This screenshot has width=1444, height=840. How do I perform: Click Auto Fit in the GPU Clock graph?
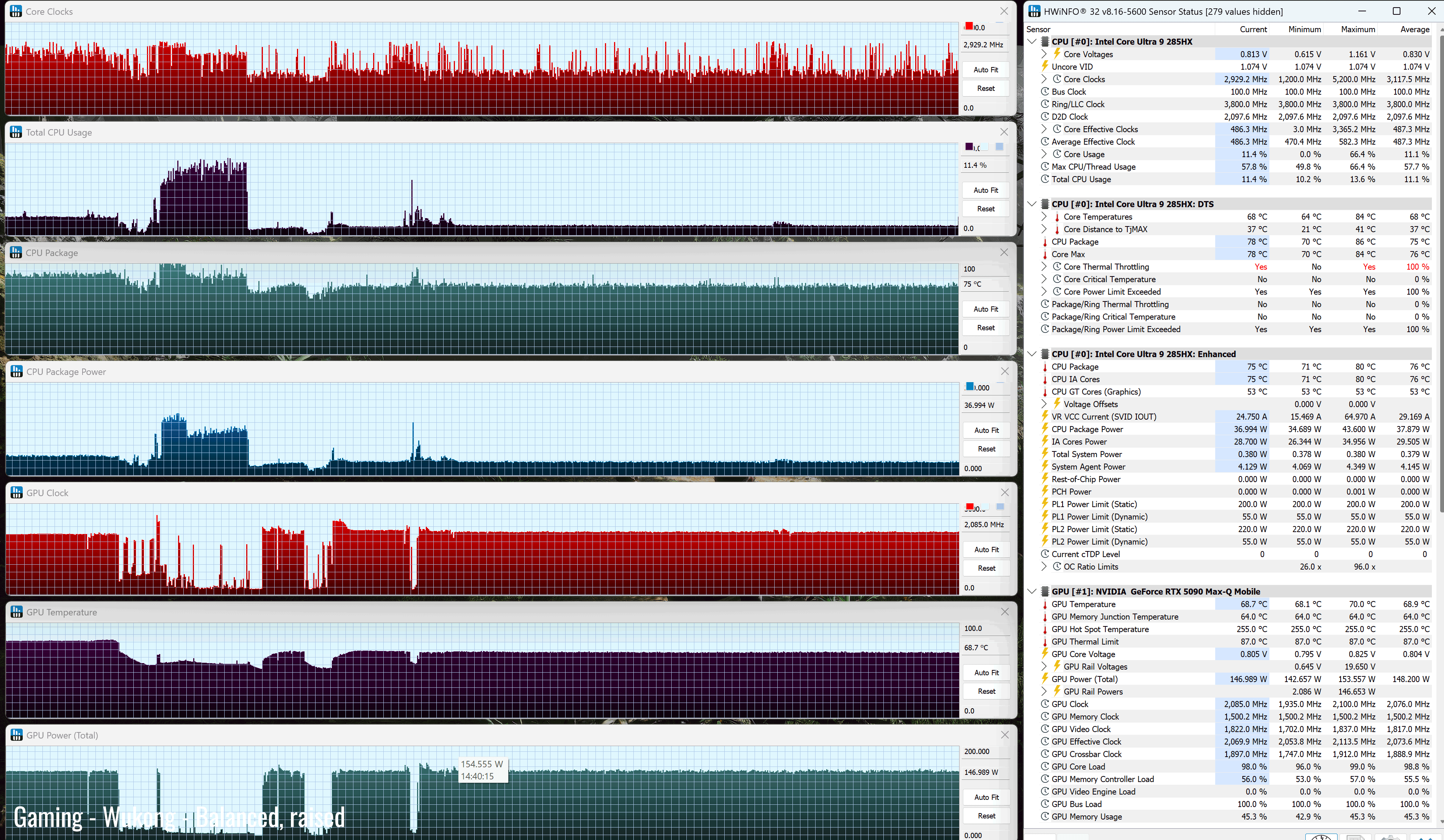tap(986, 550)
